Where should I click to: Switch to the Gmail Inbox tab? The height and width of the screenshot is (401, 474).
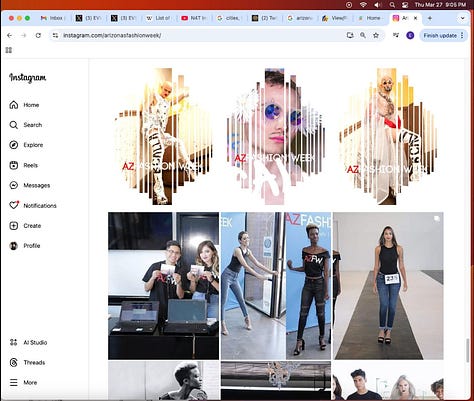click(x=53, y=18)
